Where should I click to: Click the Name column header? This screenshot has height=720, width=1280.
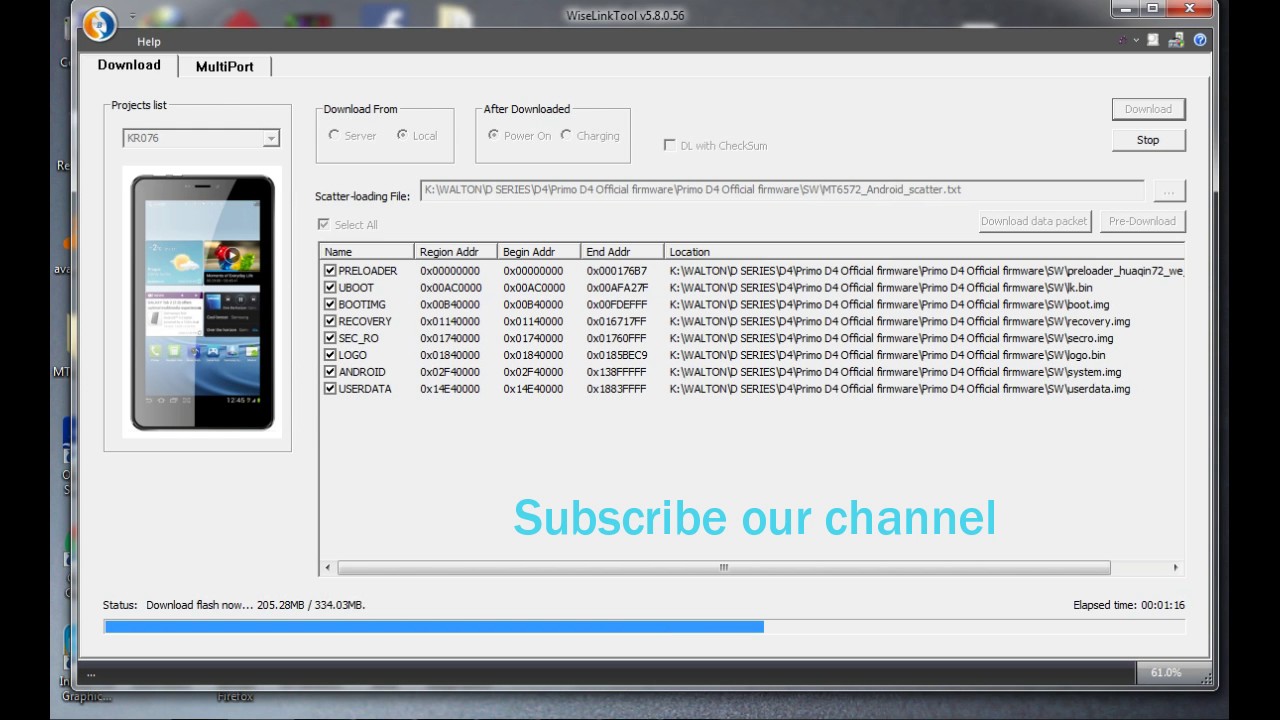coord(367,252)
